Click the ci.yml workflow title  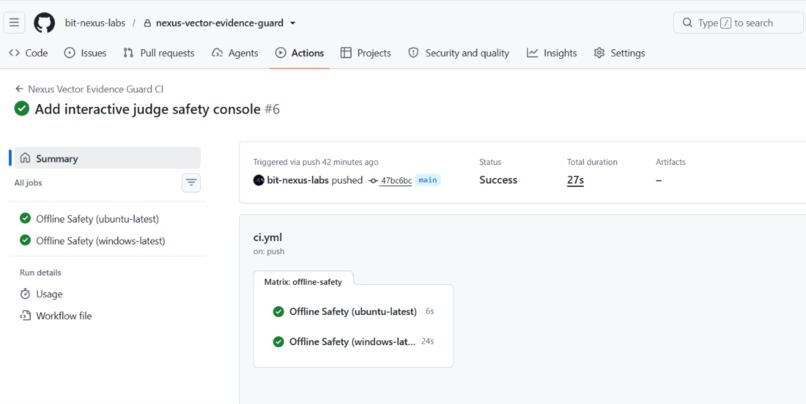(267, 237)
